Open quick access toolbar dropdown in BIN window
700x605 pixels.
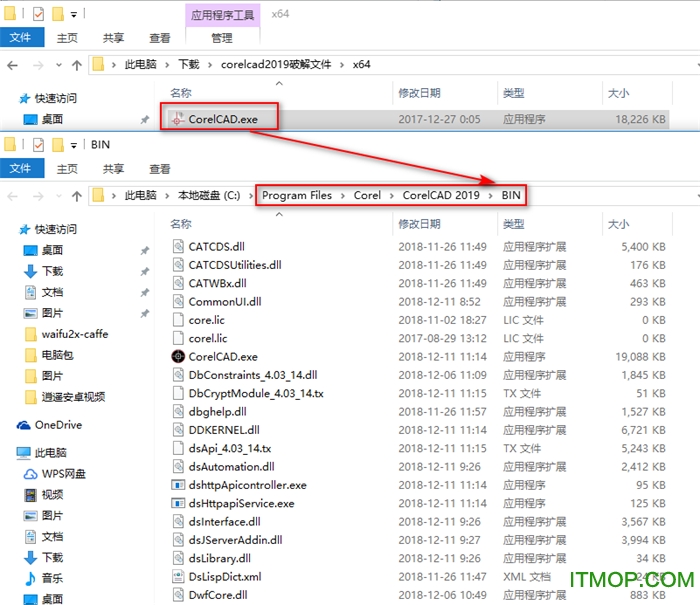tap(74, 145)
